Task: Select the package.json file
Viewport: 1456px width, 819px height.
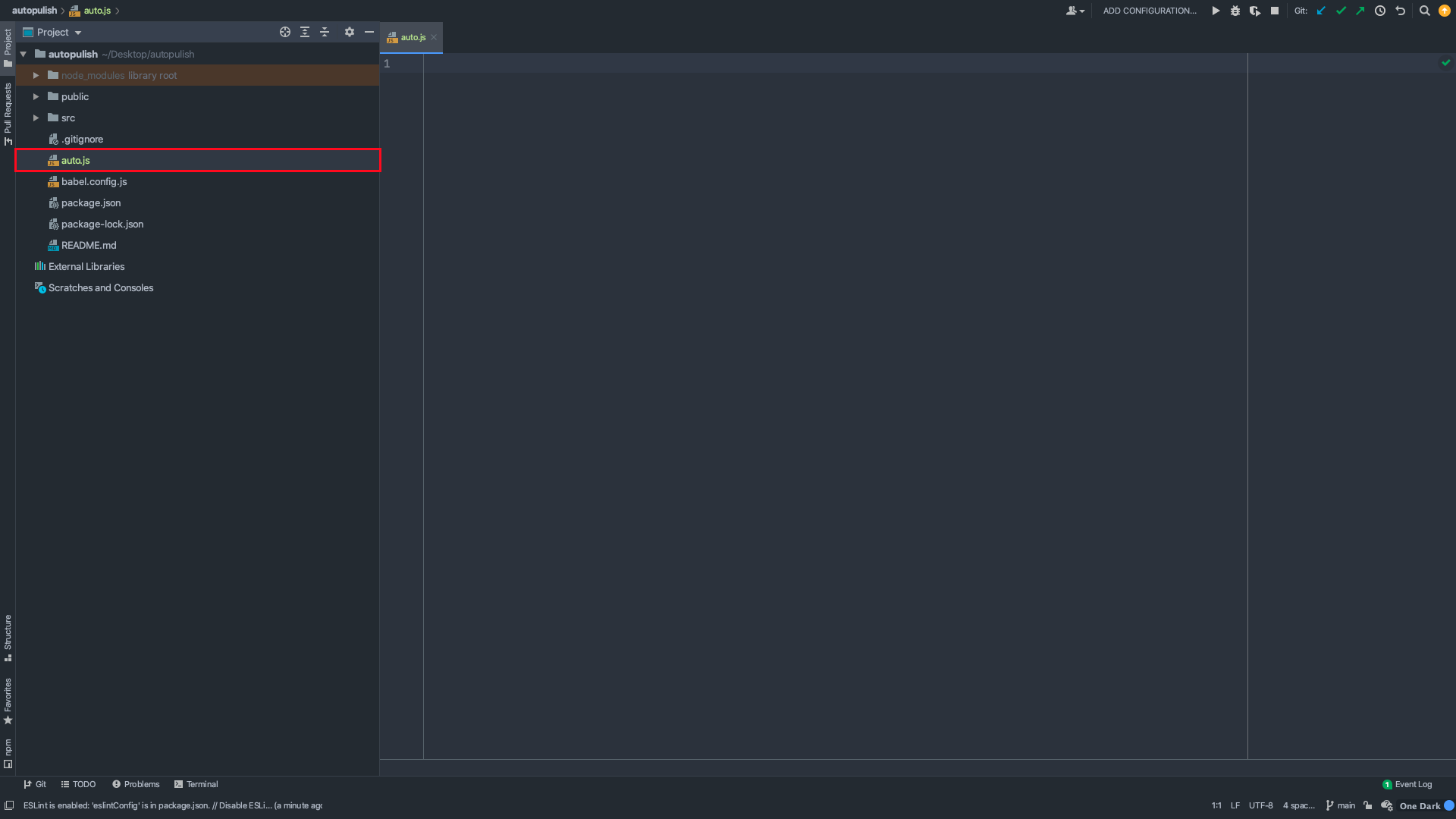Action: tap(197, 202)
